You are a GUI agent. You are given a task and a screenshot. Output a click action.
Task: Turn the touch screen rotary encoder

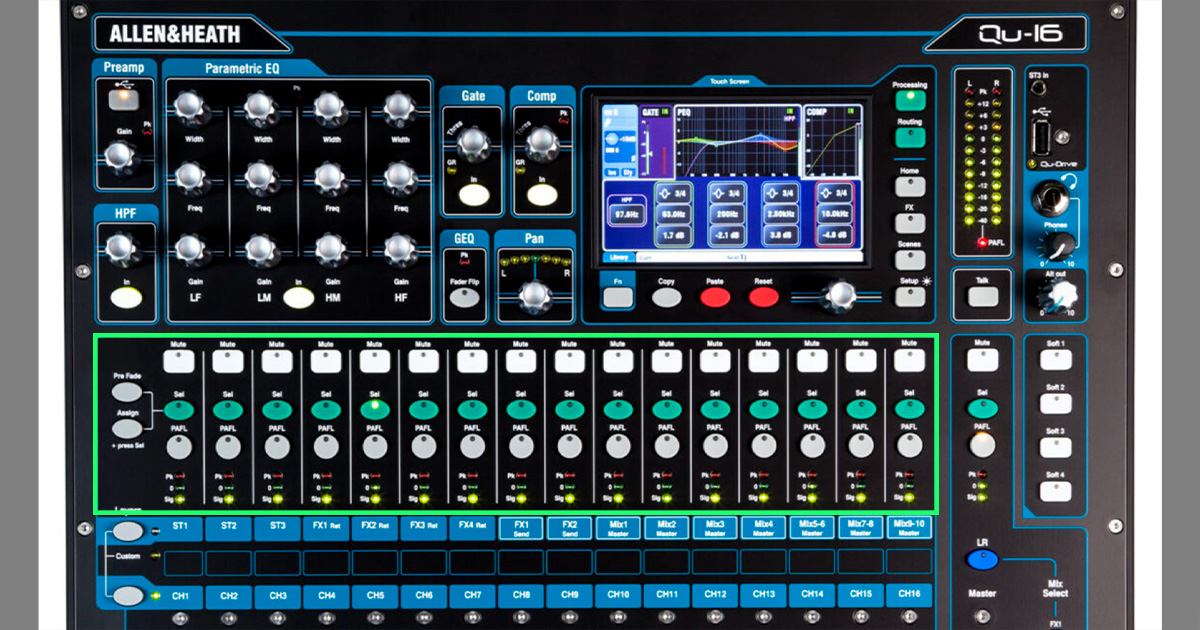coord(838,294)
